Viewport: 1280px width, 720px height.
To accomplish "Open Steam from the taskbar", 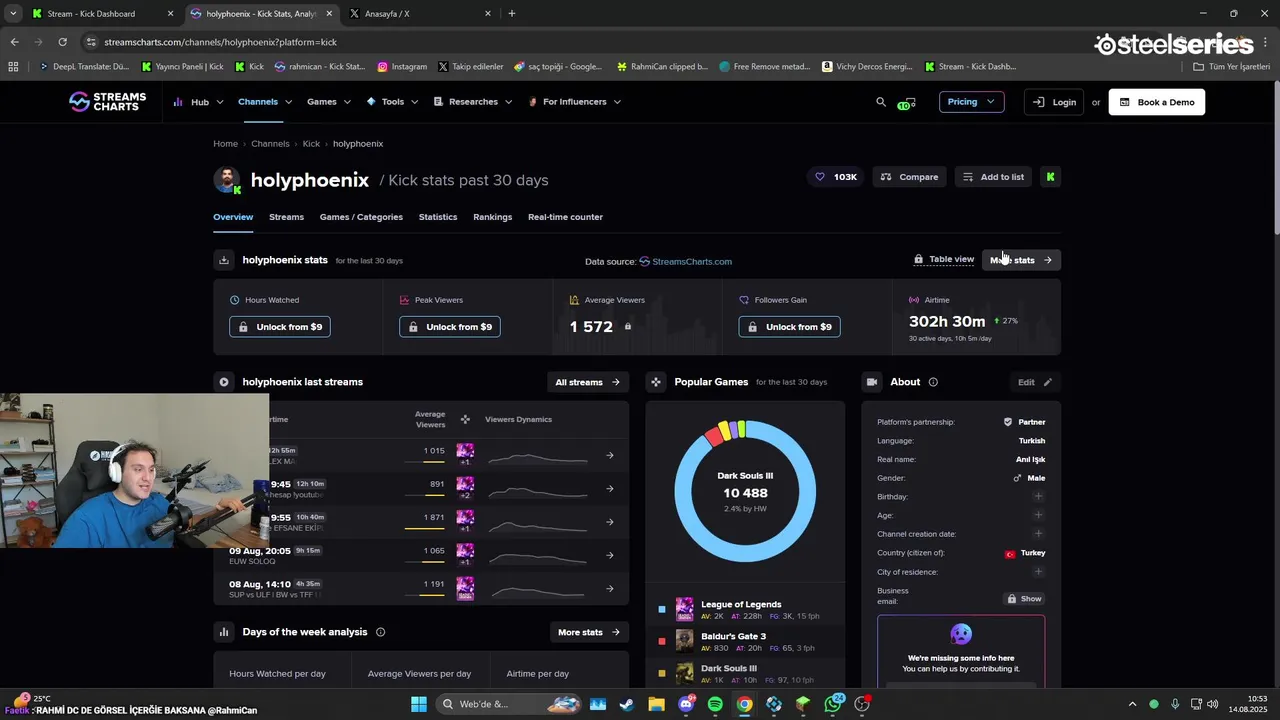I will tap(626, 704).
